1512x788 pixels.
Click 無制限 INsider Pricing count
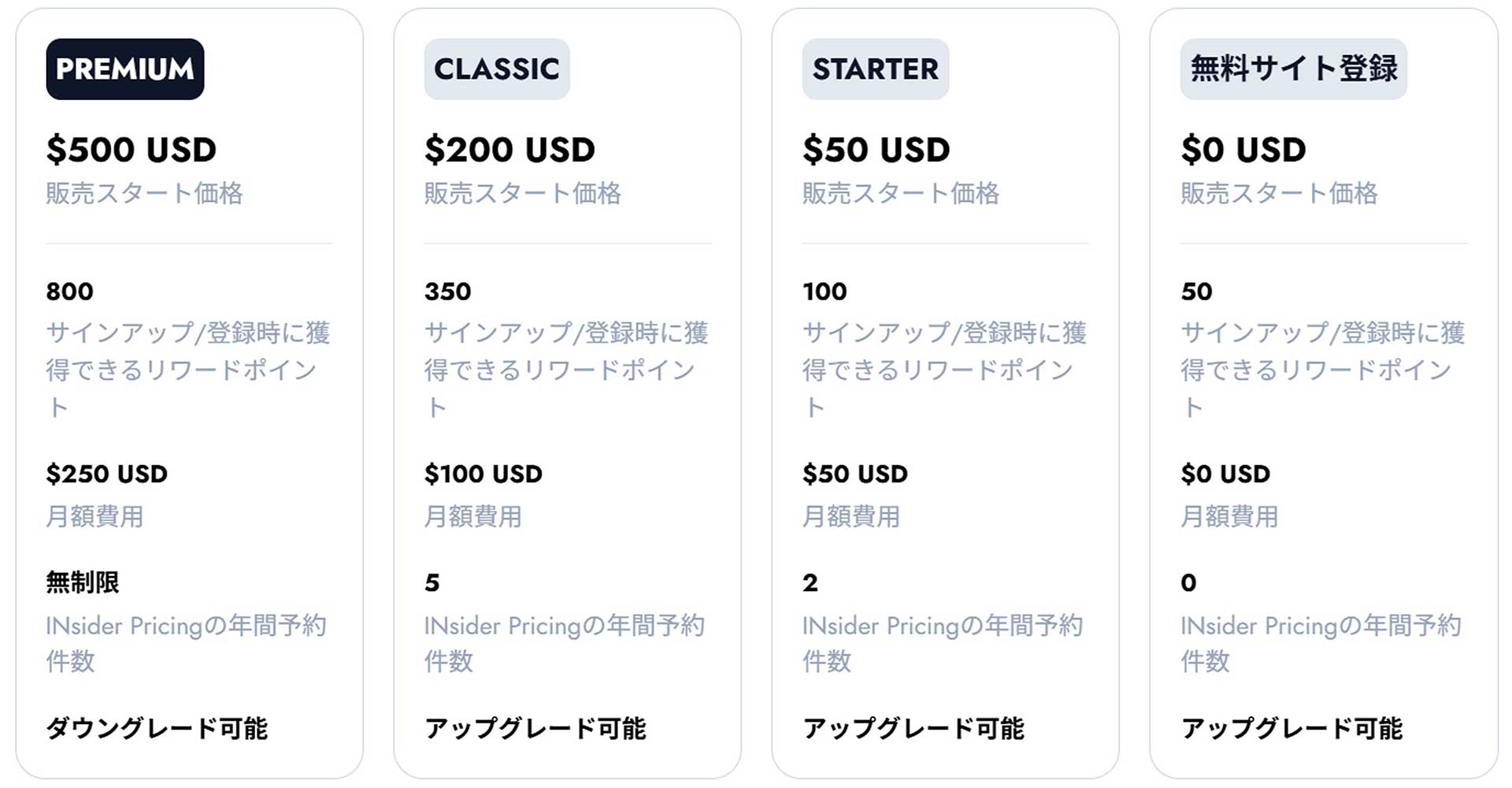[83, 582]
